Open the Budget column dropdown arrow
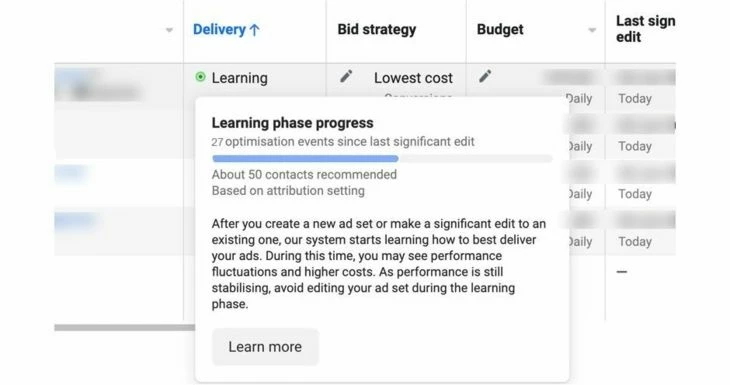 tap(592, 30)
